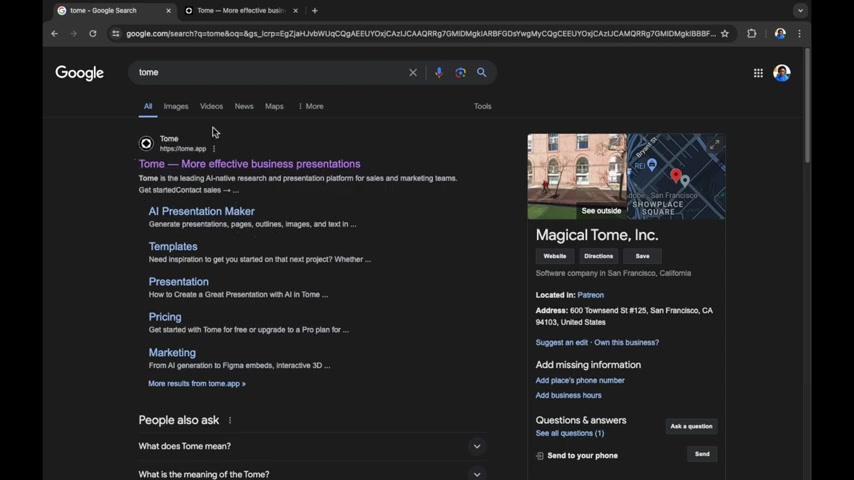Viewport: 854px width, 480px height.
Task: Open the Presentation sitelink
Action: 179,282
